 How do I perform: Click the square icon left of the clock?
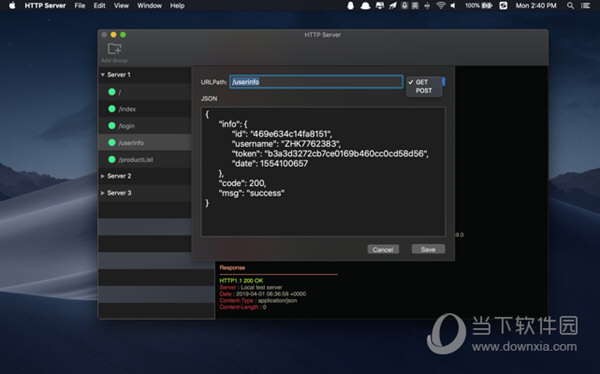503,5
